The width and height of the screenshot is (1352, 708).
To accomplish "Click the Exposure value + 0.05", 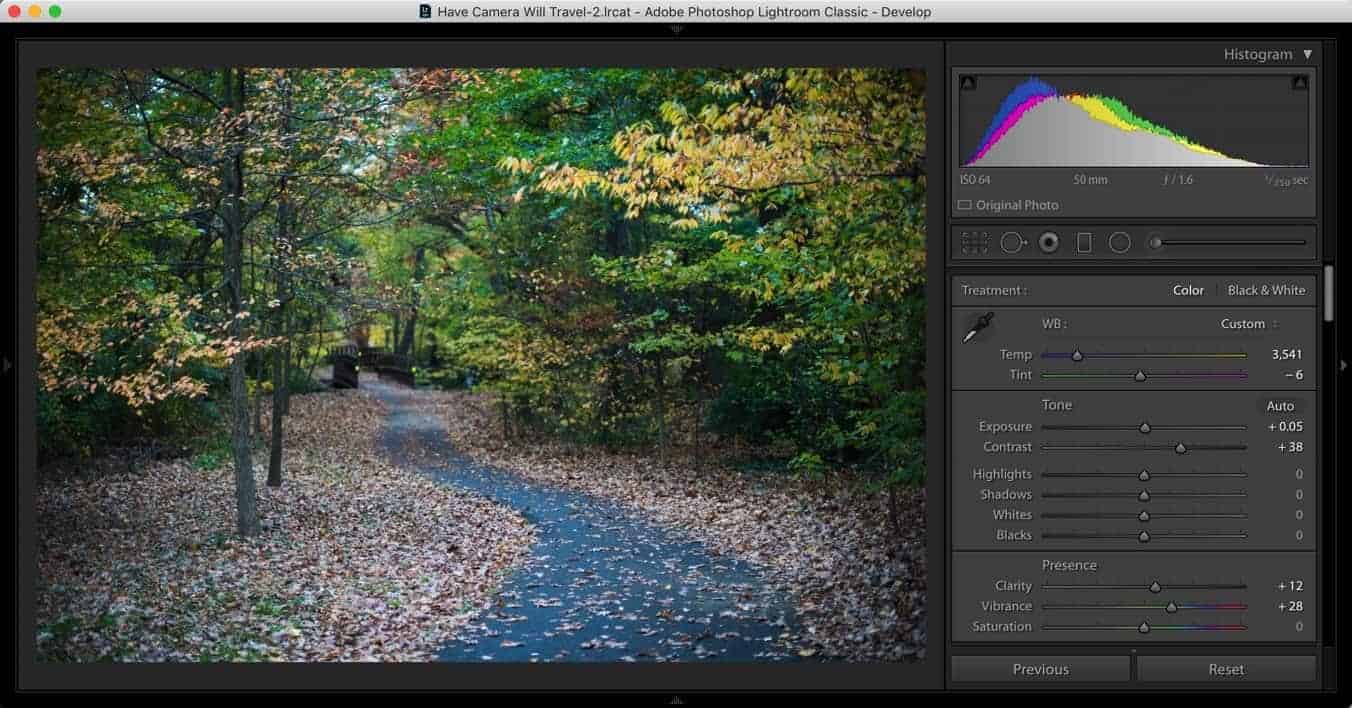I will coord(1285,427).
